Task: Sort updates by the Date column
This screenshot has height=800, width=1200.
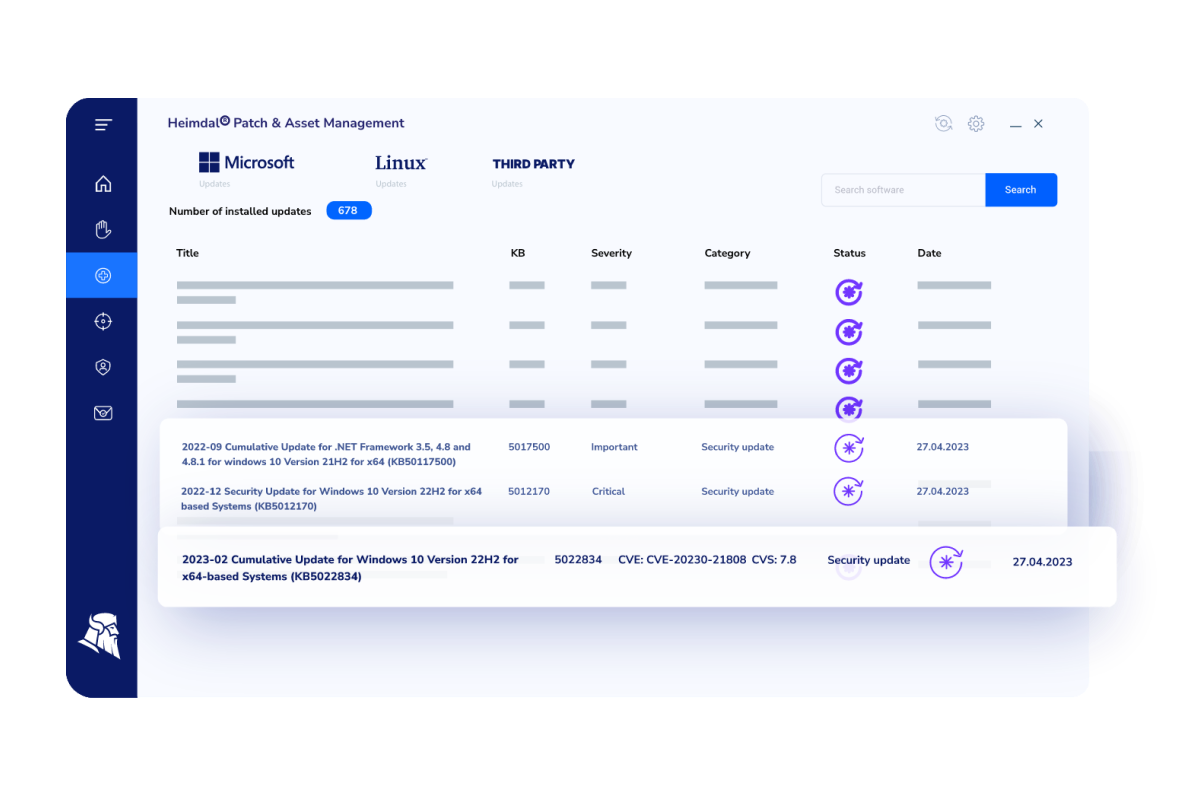Action: pyautogui.click(x=929, y=253)
